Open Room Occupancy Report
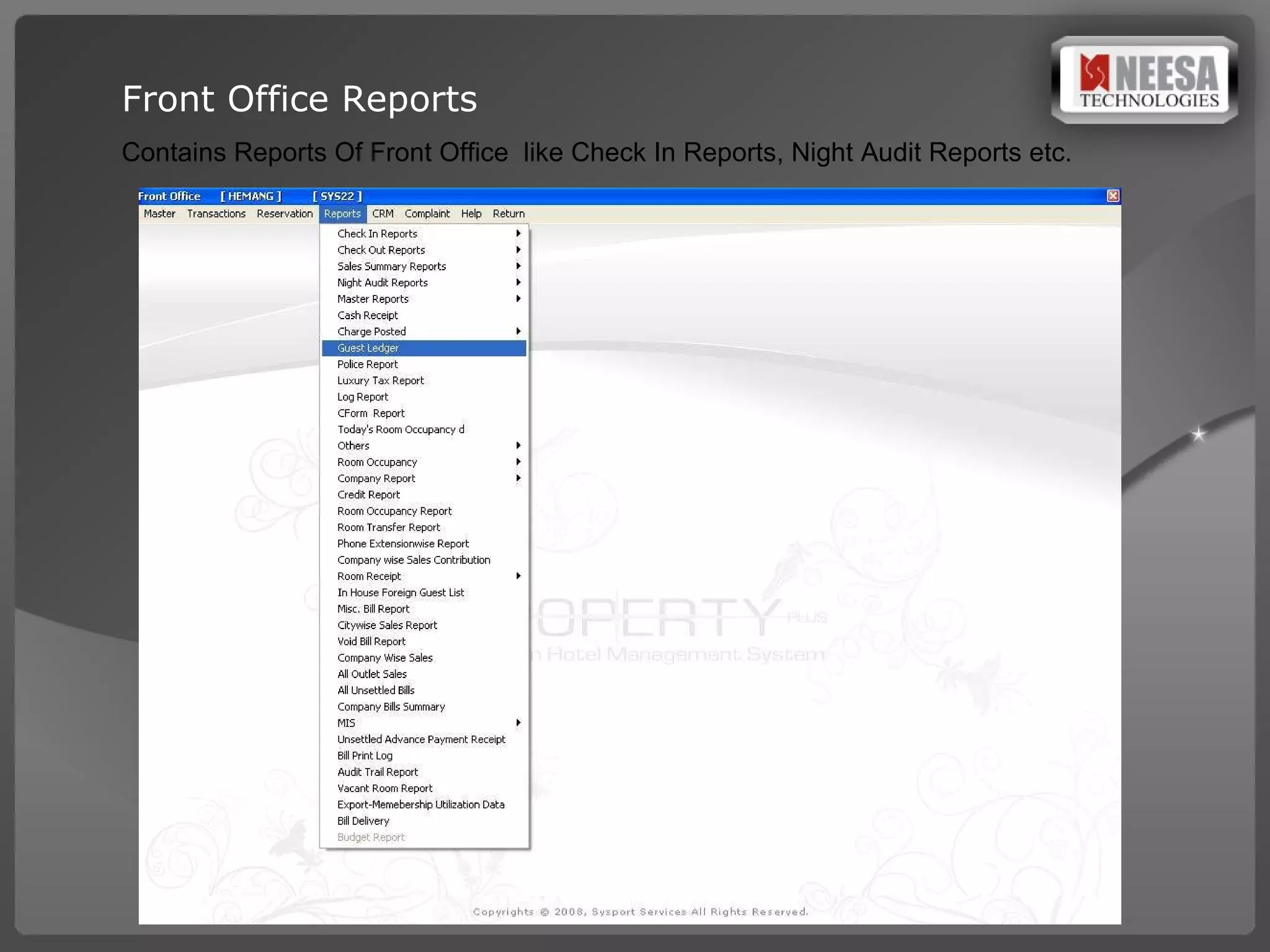Screen dimensions: 1270x952 coord(424,511)
